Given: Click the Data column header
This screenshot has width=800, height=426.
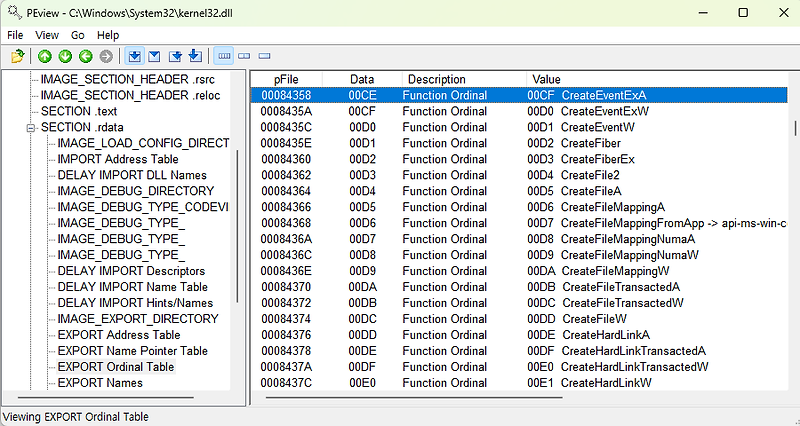Looking at the screenshot, I should pyautogui.click(x=362, y=80).
